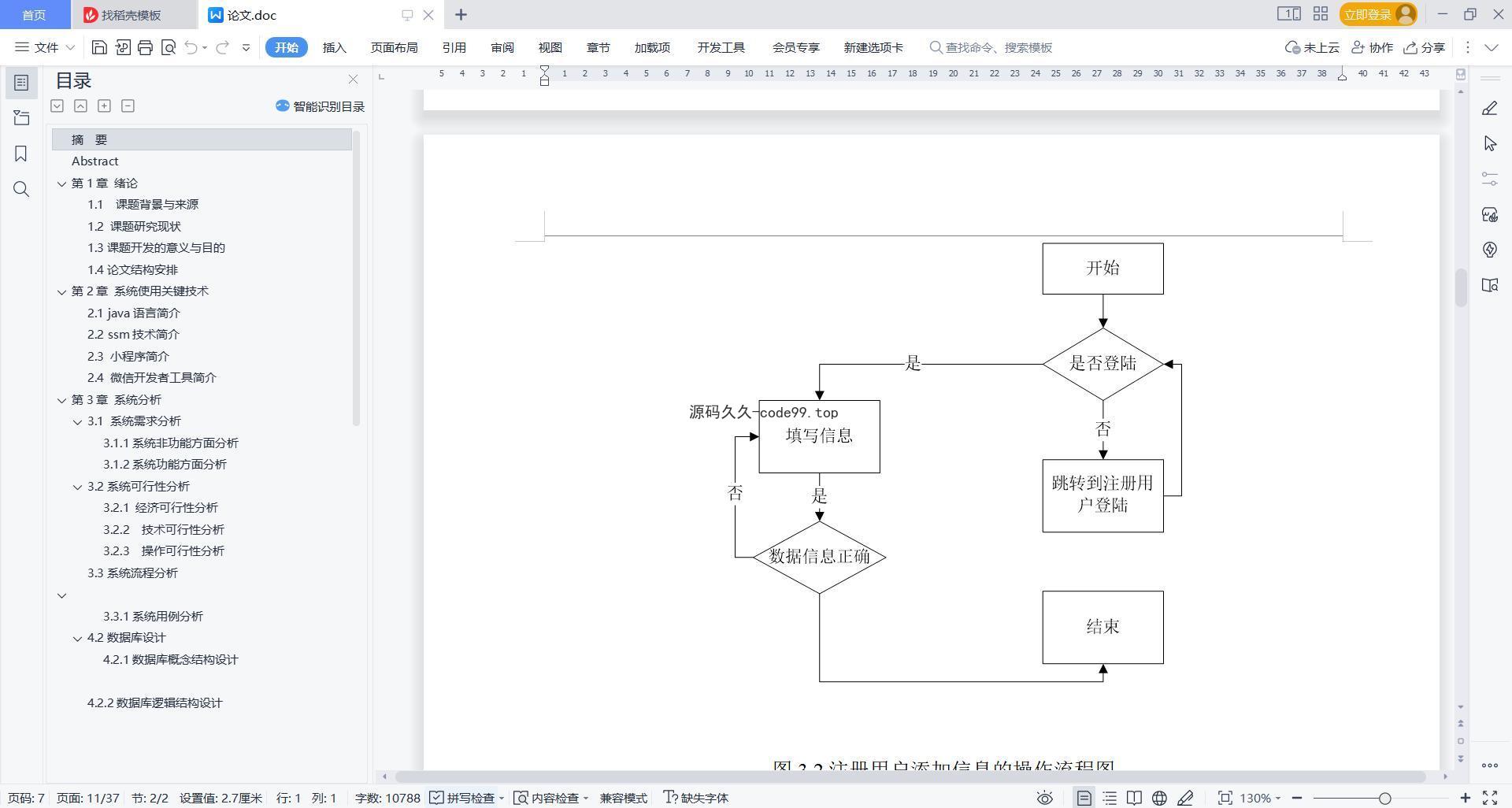Click the pen tool icon in right sidebar
1512x808 pixels.
tap(1489, 108)
